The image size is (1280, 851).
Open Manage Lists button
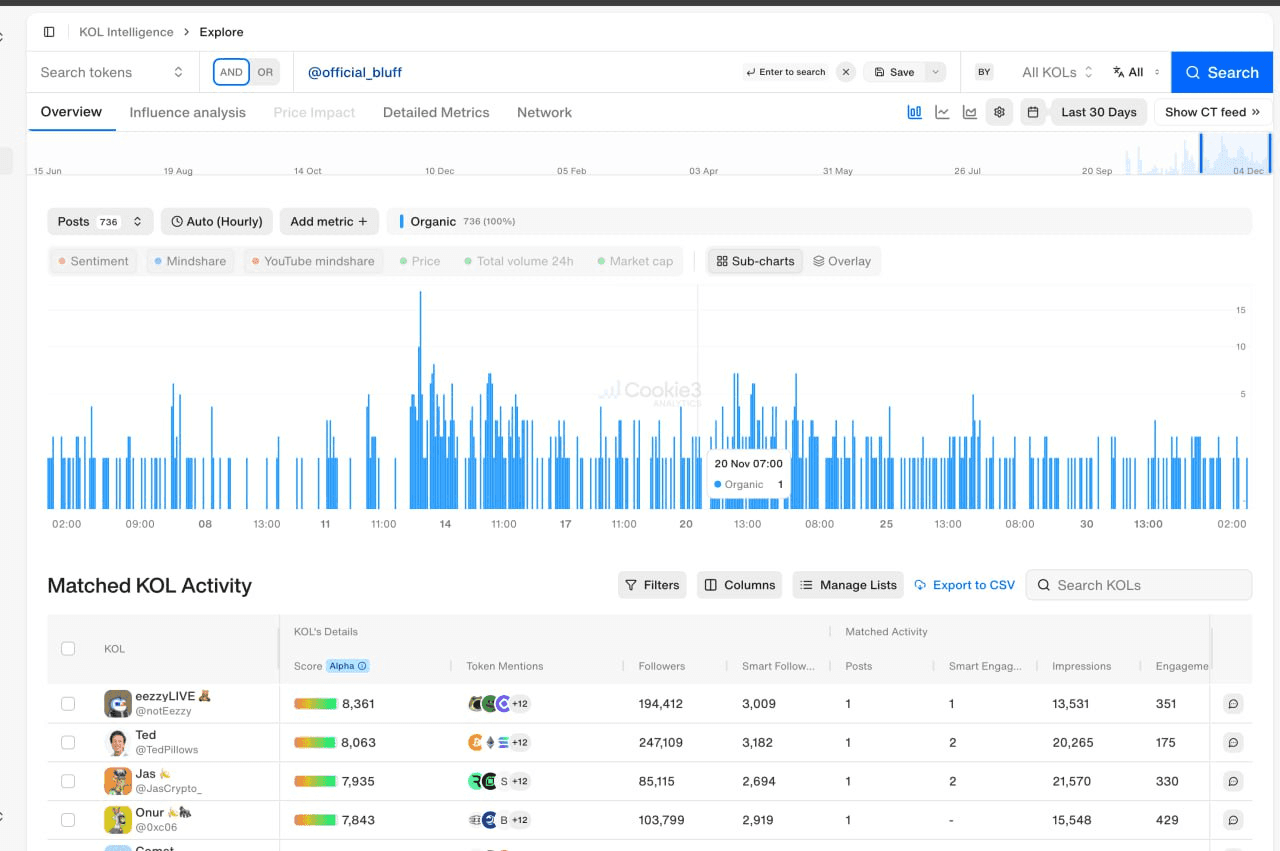click(x=848, y=585)
